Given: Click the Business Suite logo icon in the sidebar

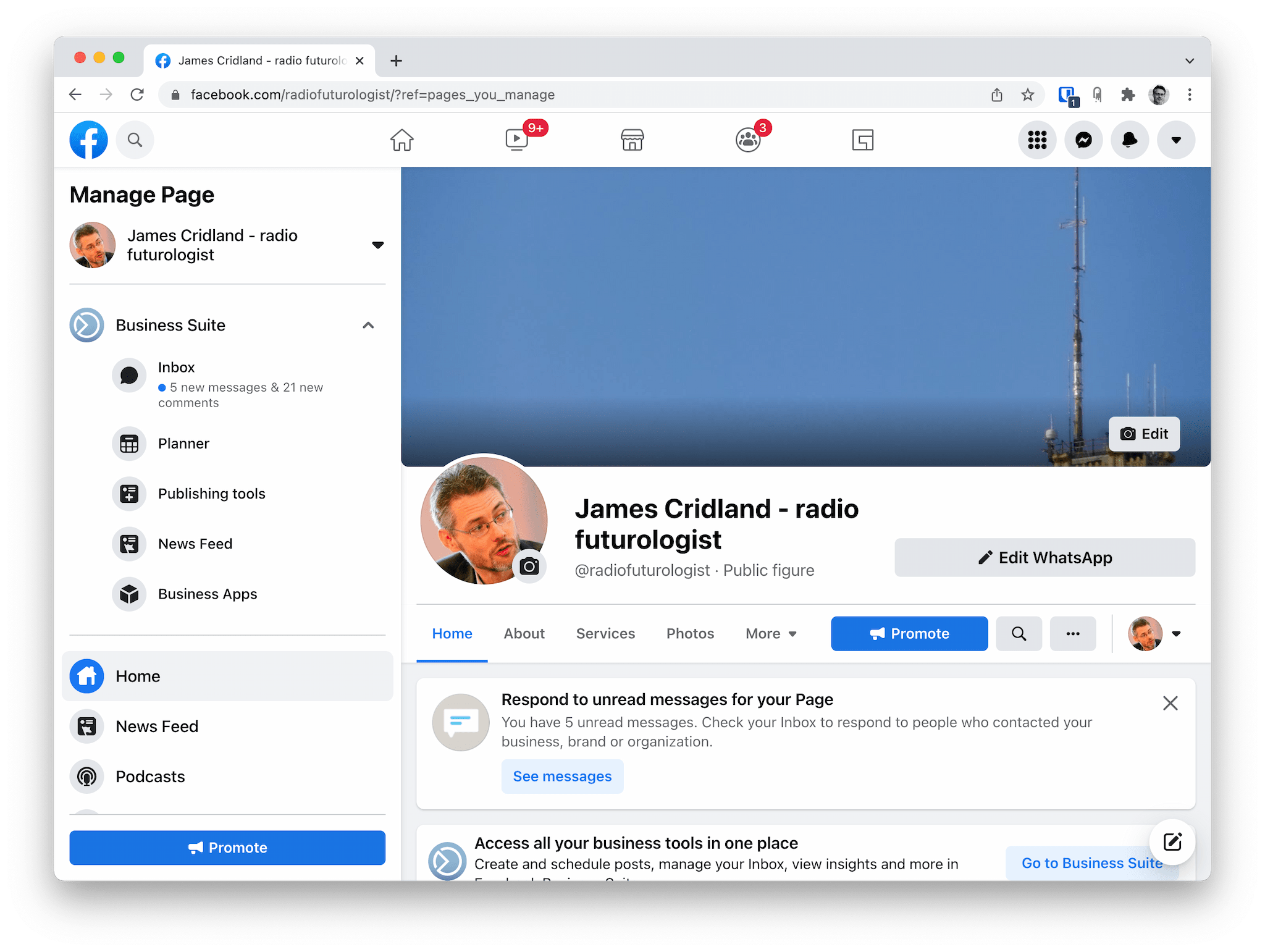Looking at the screenshot, I should pyautogui.click(x=86, y=325).
